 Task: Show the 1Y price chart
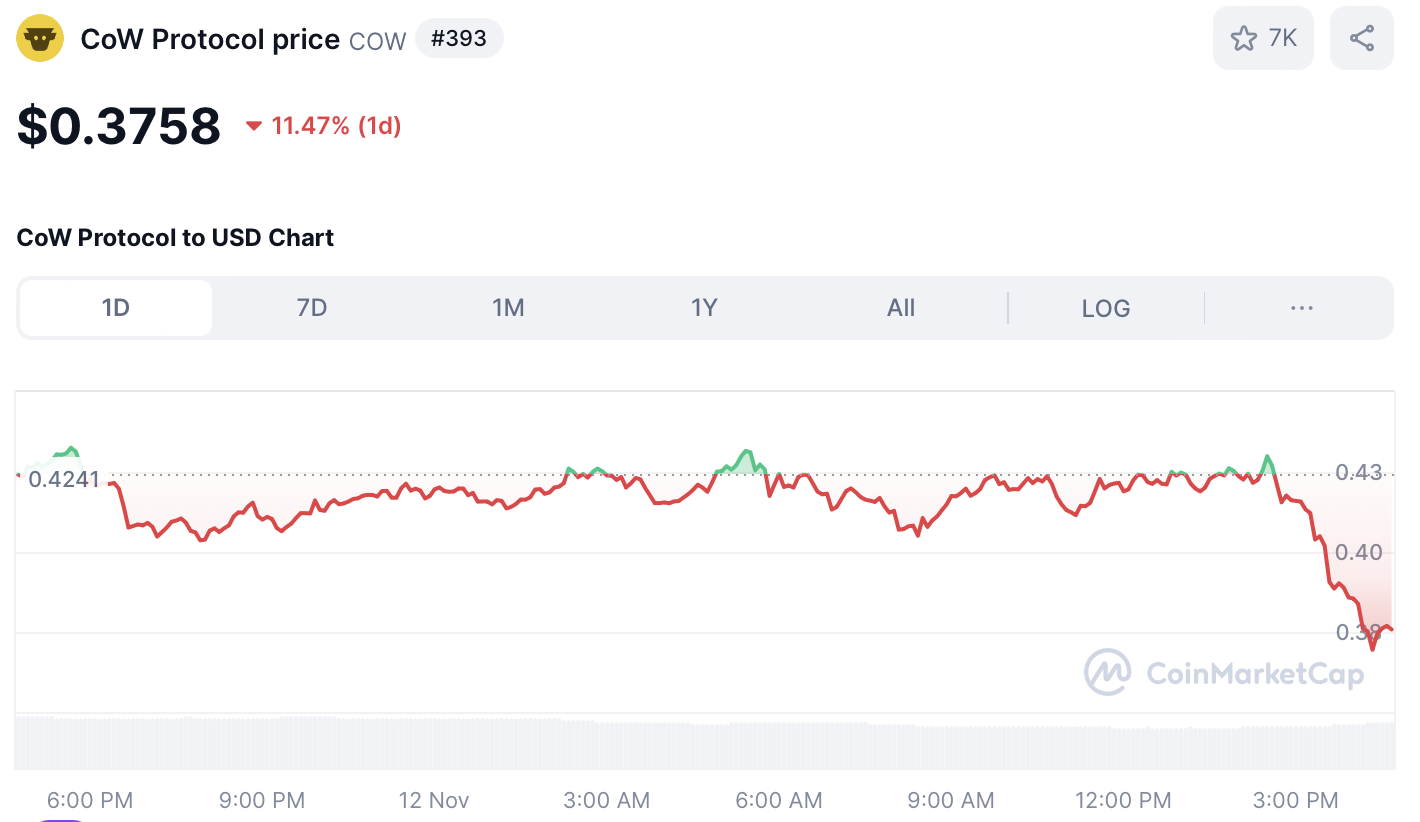coord(704,308)
